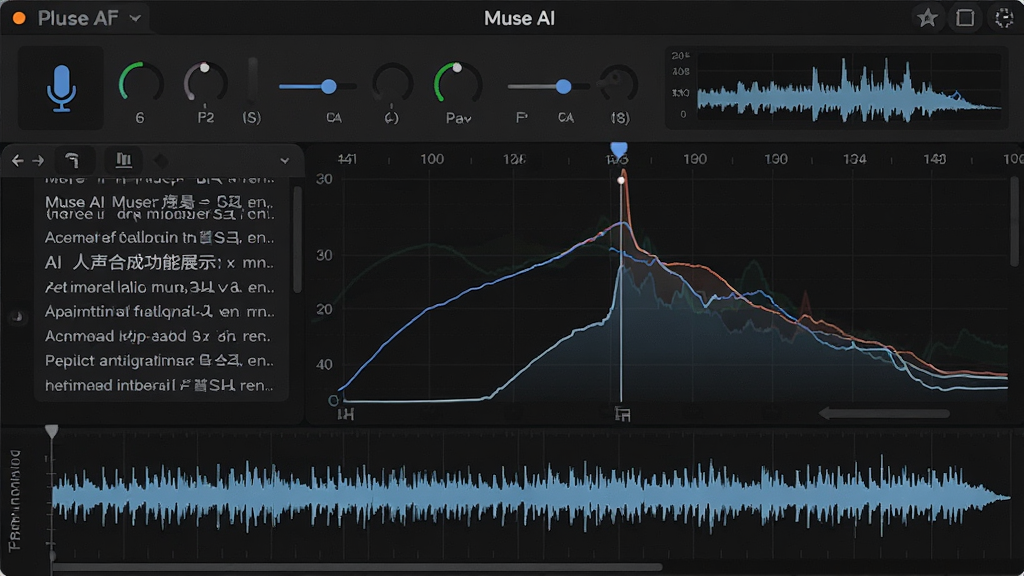Adjust the green Pav knob

click(x=458, y=84)
